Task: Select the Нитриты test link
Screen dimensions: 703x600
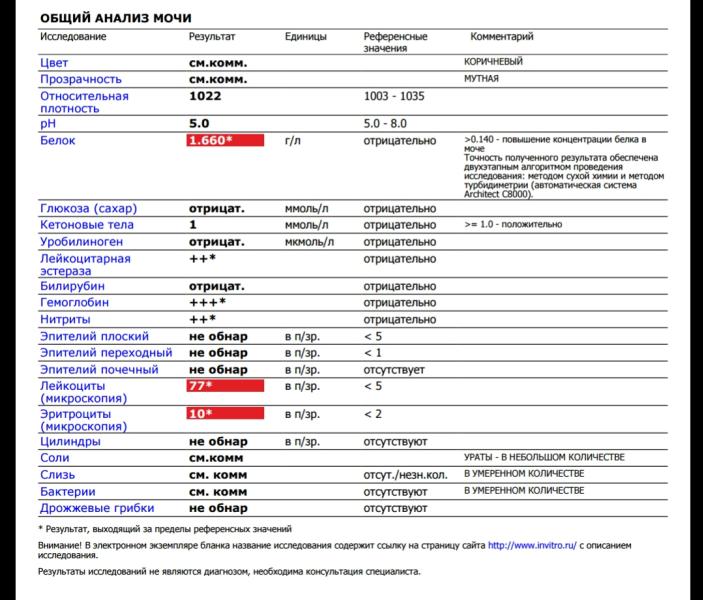Action: click(x=68, y=320)
